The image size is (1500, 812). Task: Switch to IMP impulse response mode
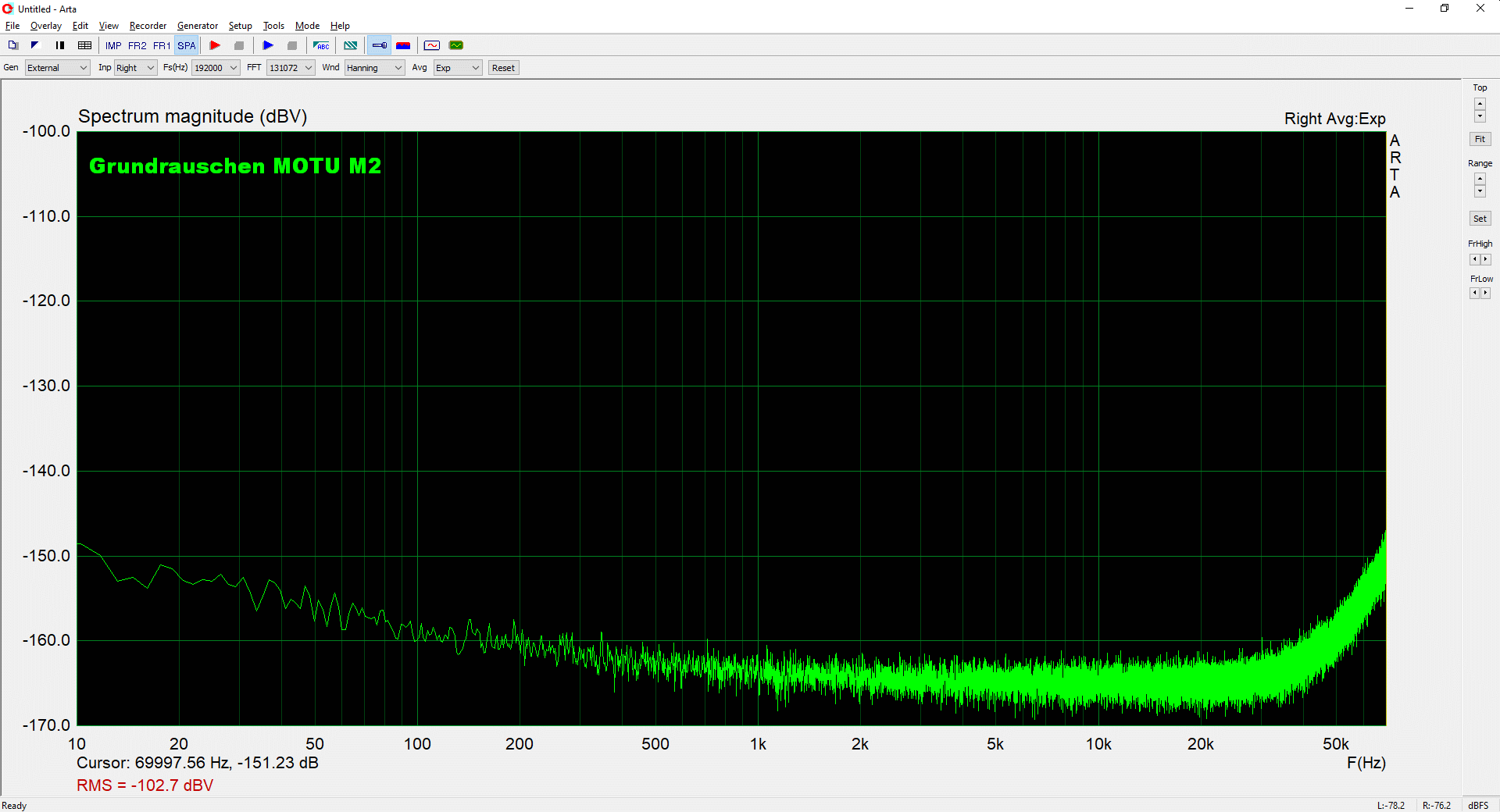tap(113, 45)
